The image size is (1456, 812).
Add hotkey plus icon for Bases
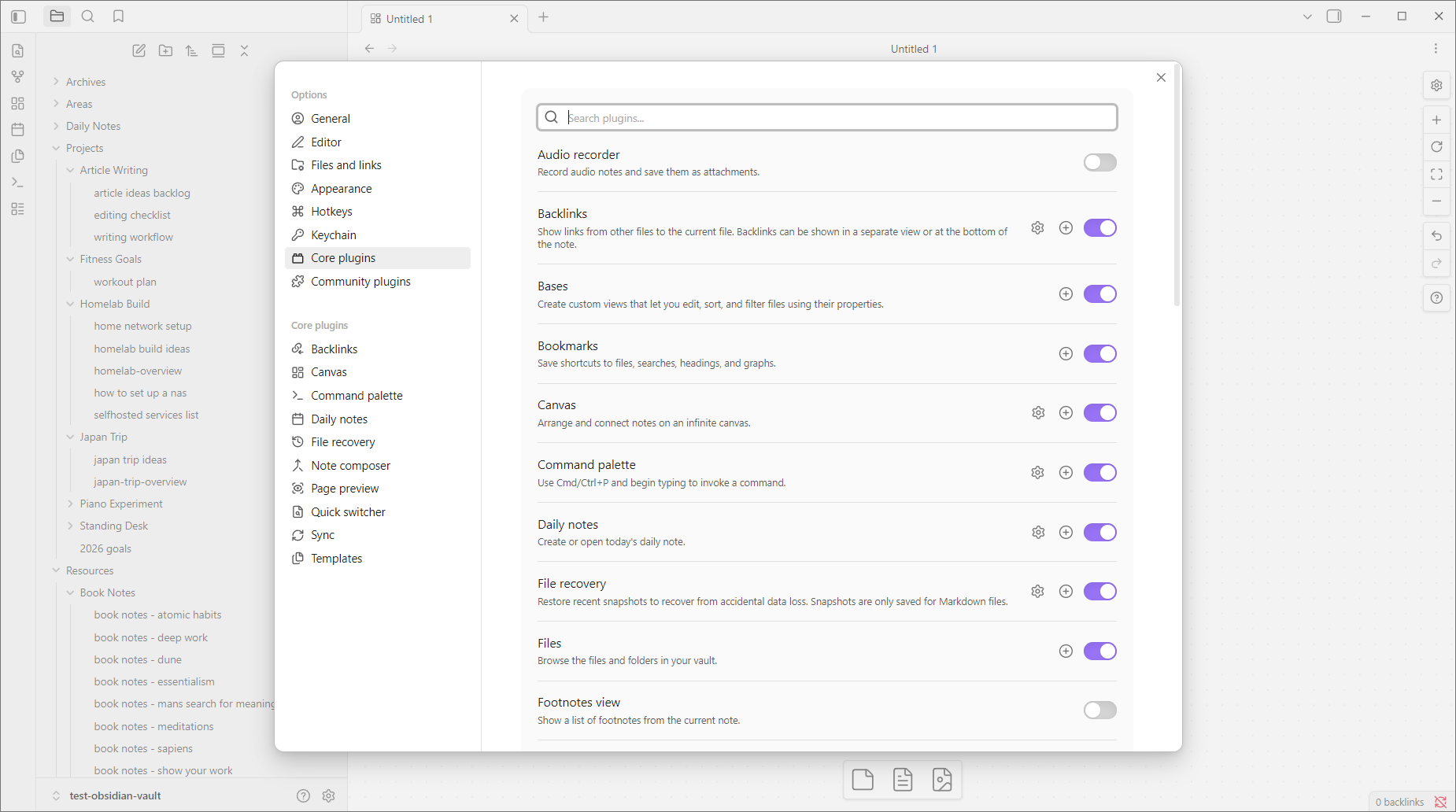[1066, 294]
